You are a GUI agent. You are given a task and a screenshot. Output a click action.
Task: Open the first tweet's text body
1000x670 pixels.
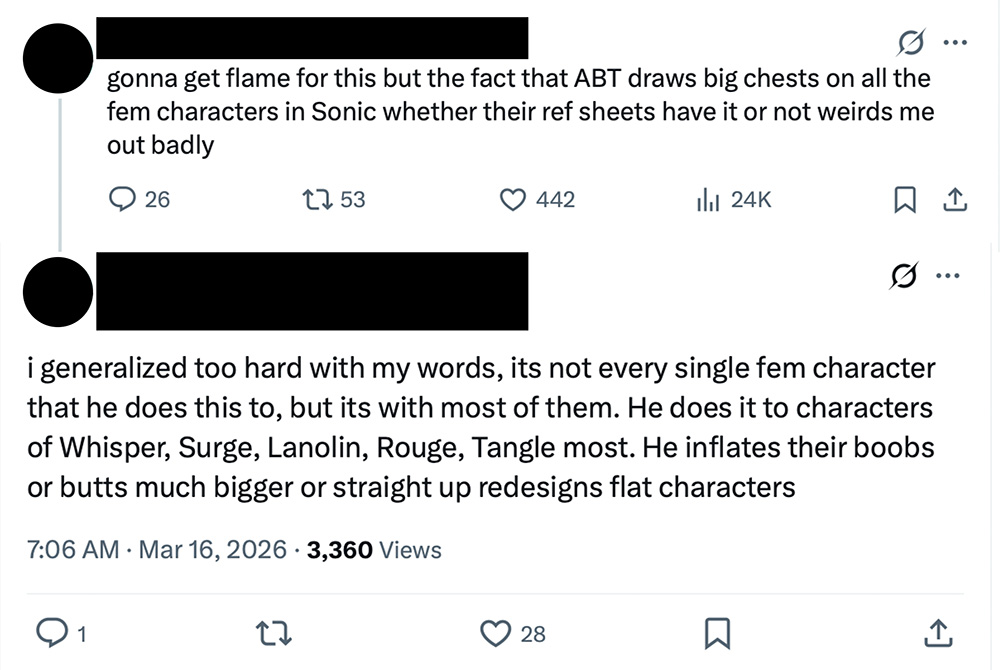coord(520,112)
